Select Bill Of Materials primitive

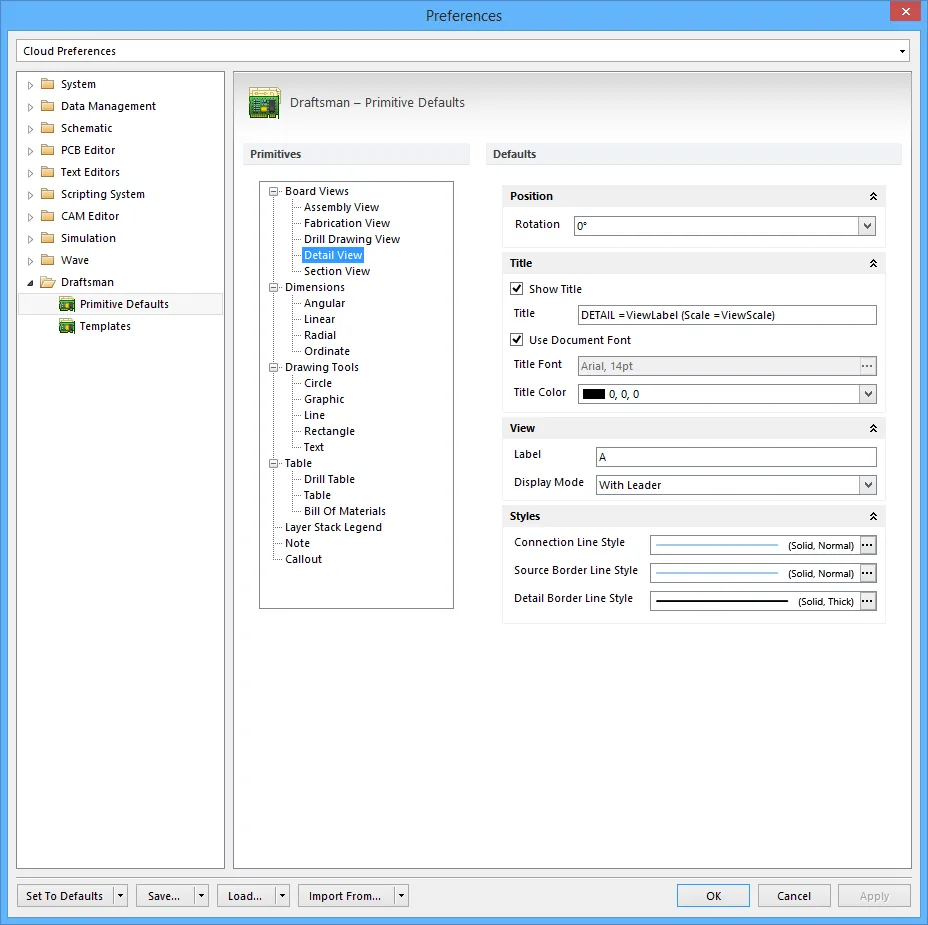coord(344,511)
